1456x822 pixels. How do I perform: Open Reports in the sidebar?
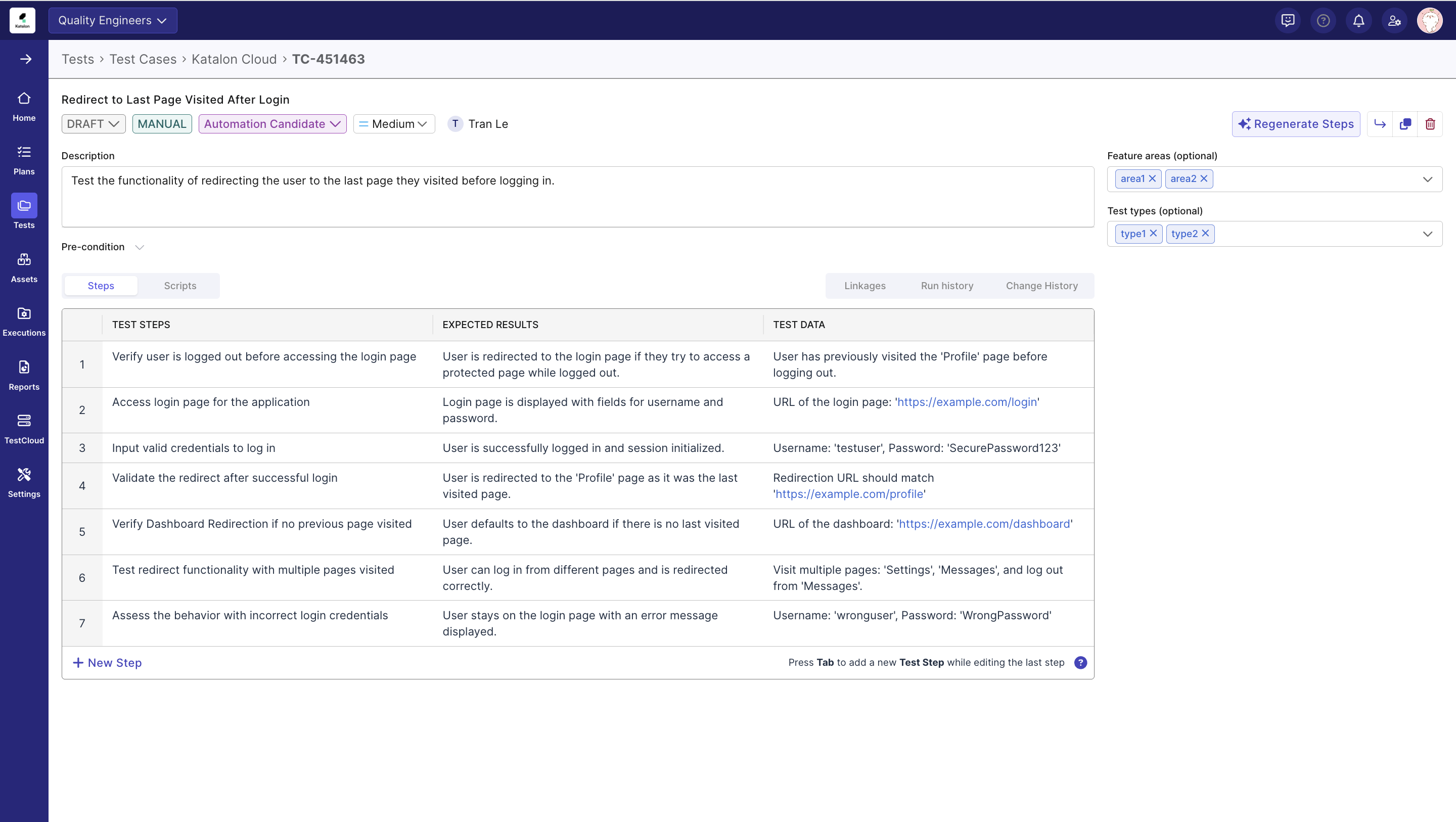pyautogui.click(x=24, y=376)
